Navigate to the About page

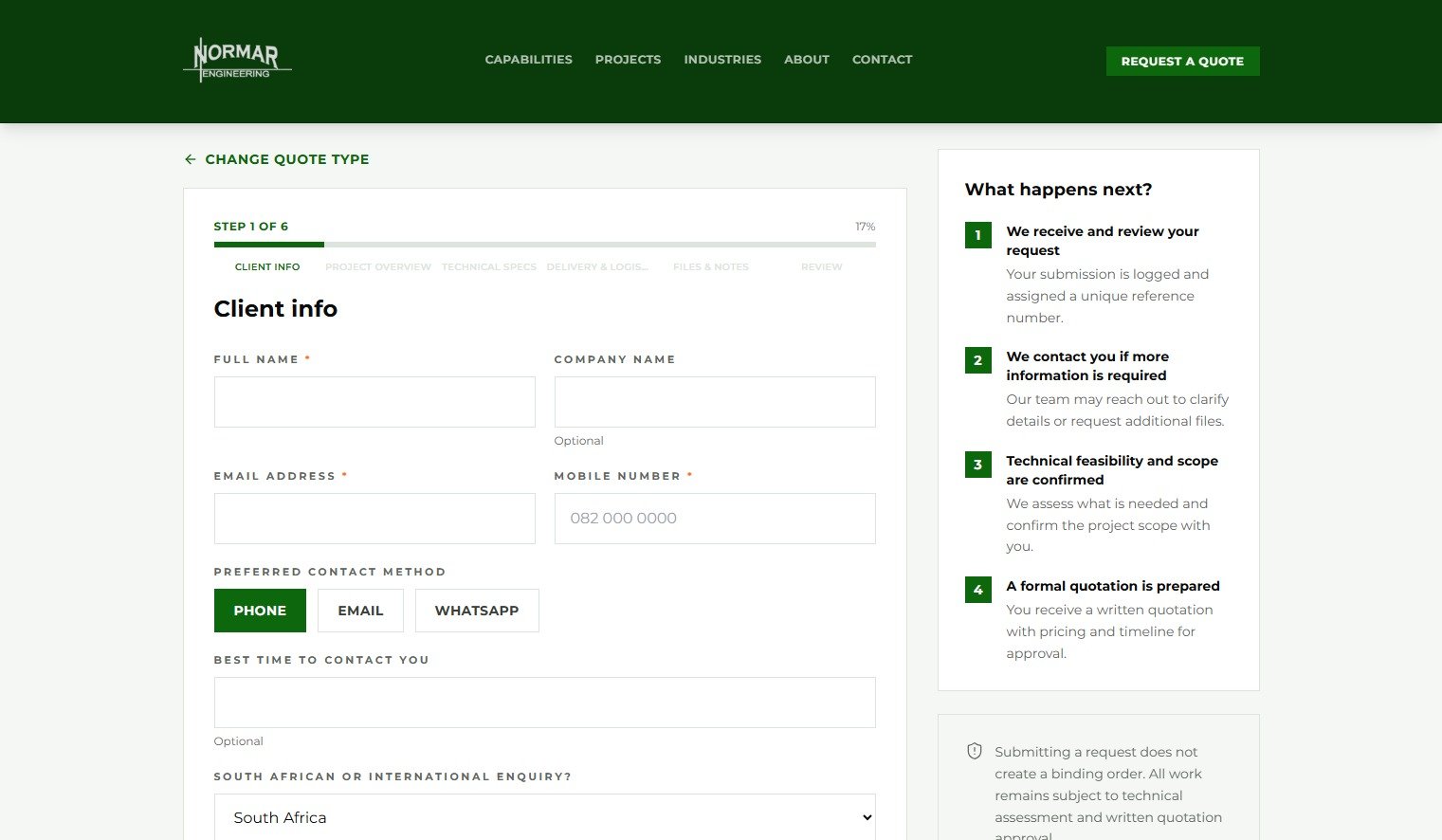point(807,60)
